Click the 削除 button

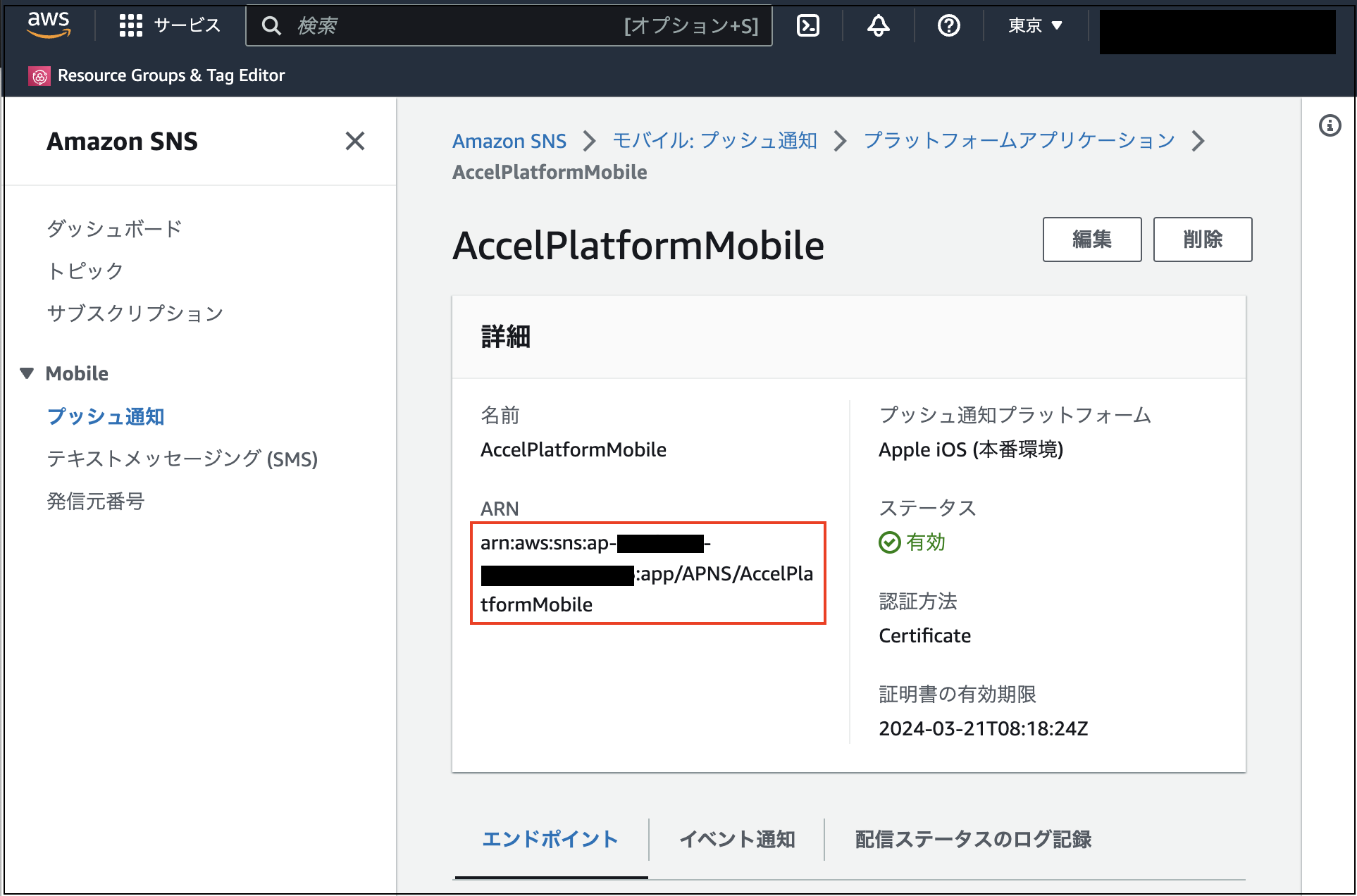click(x=1202, y=239)
